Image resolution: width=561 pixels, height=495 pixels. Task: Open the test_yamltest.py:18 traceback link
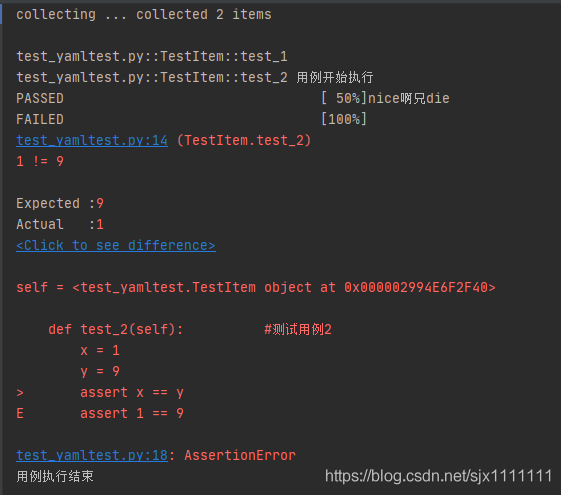tap(92, 455)
